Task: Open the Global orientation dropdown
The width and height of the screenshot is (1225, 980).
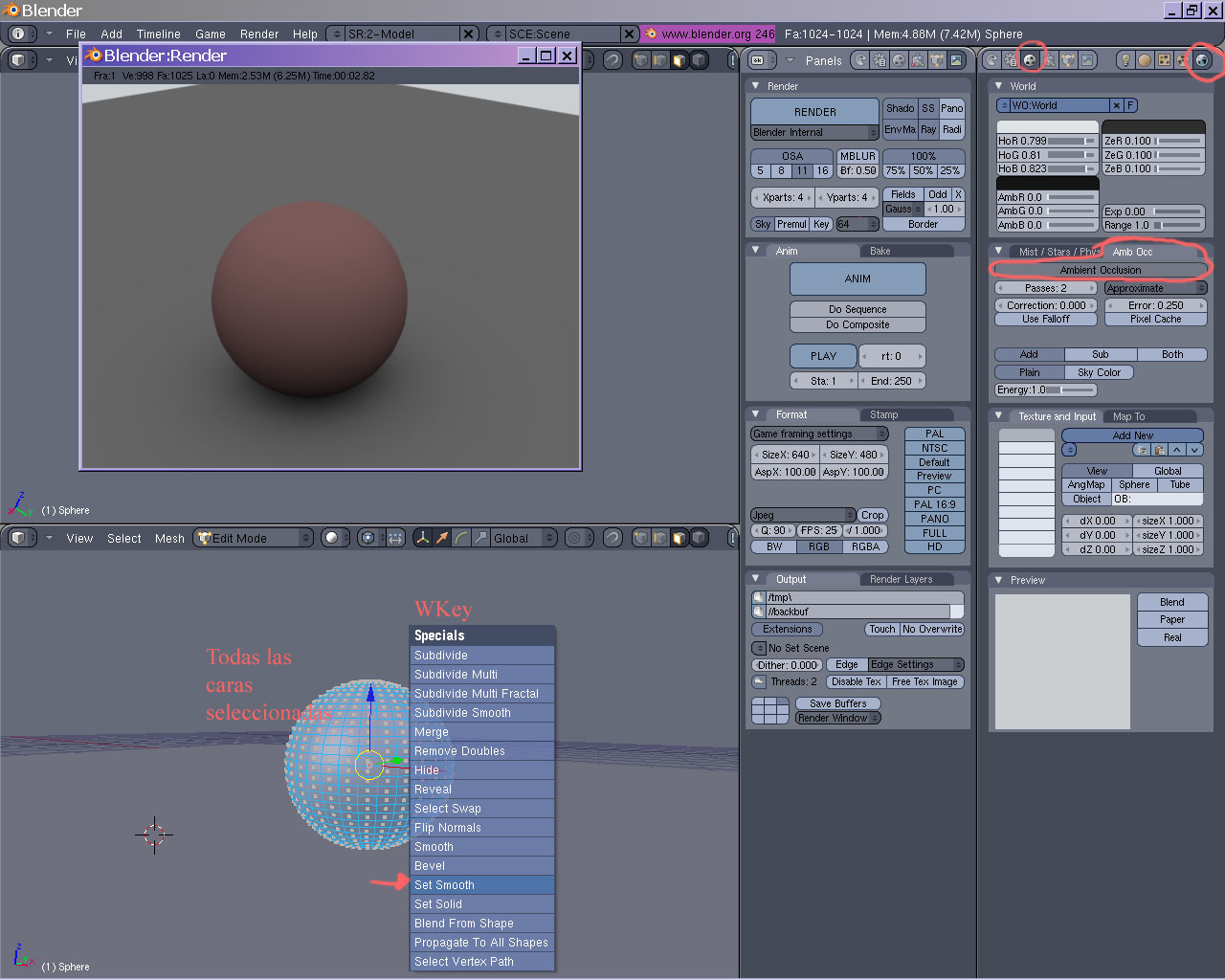Action: [x=524, y=538]
